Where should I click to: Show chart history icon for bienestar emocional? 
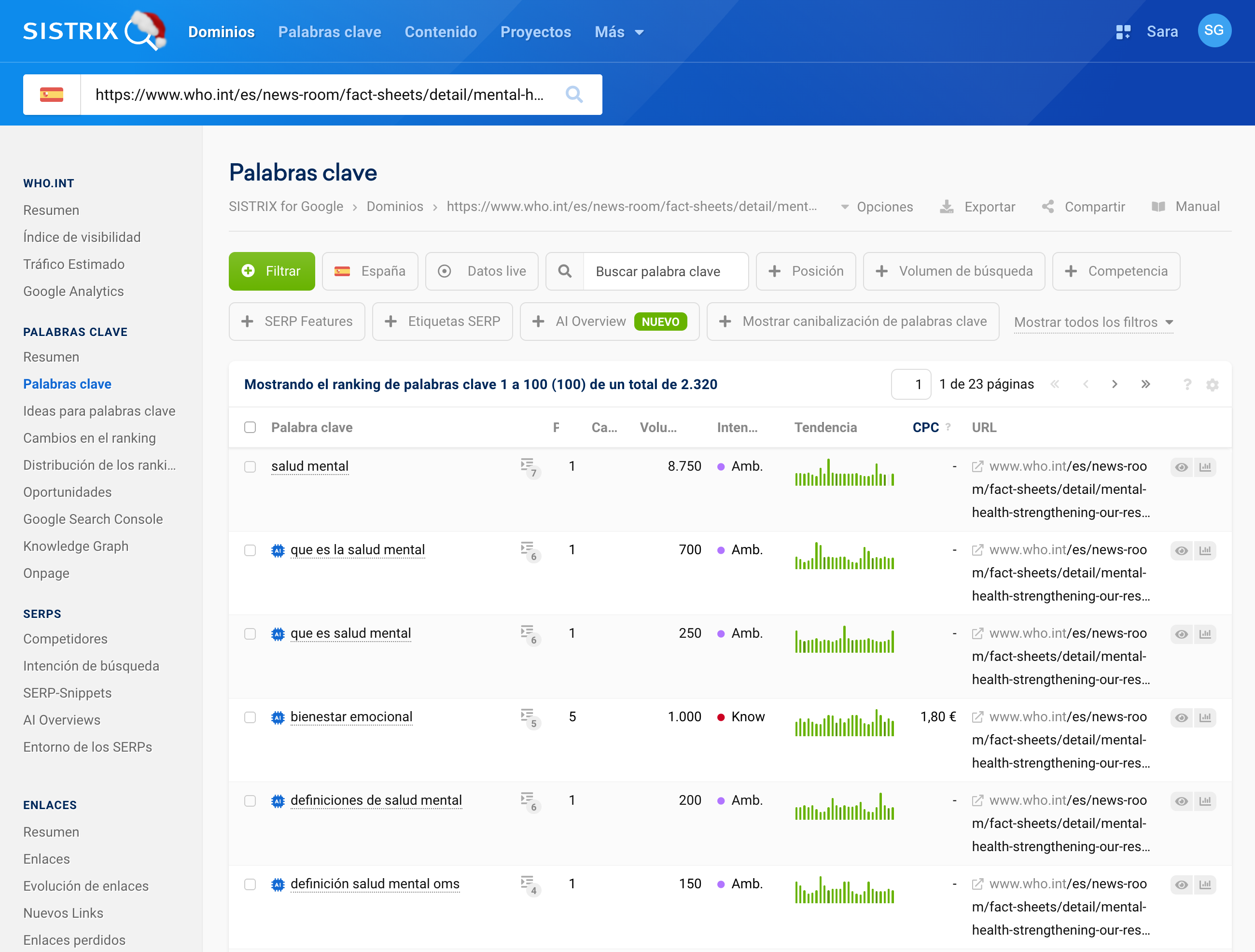pos(1205,718)
